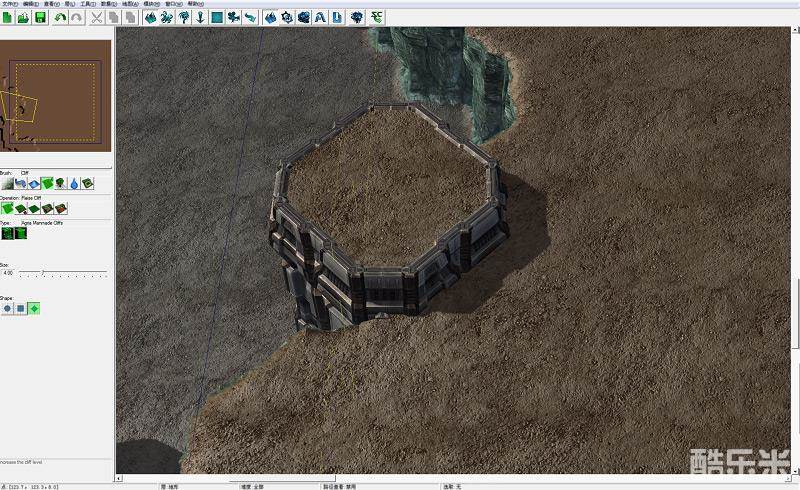The image size is (800, 490).
Task: Choose the square brush shape
Action: [x=20, y=308]
